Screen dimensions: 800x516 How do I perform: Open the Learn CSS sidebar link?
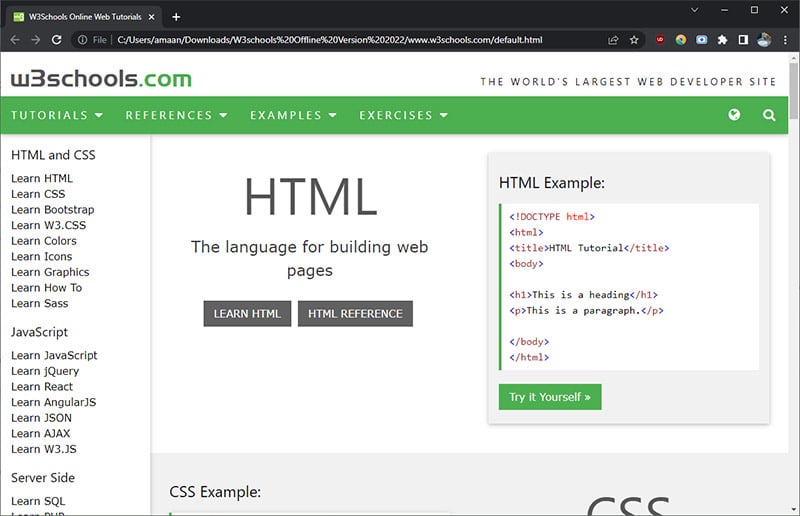(38, 194)
